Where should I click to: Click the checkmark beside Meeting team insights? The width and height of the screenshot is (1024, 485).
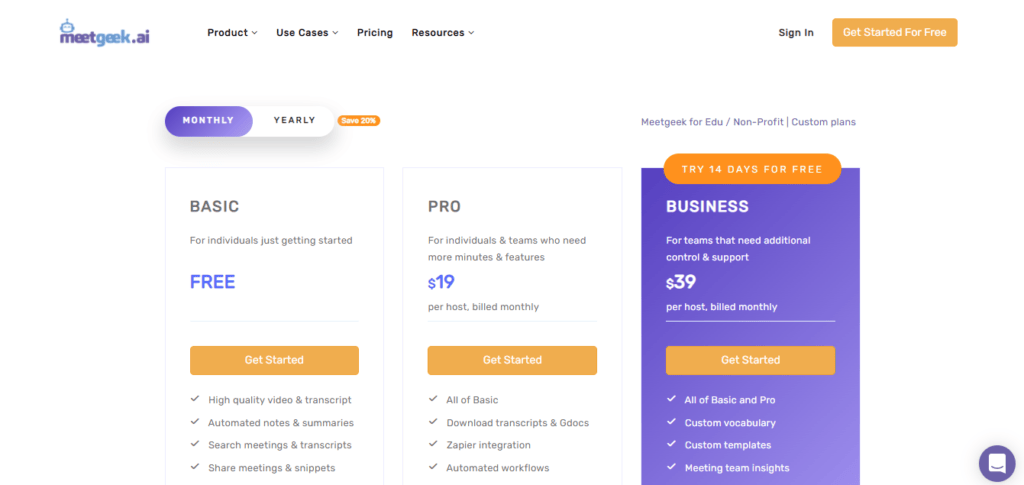(x=671, y=468)
